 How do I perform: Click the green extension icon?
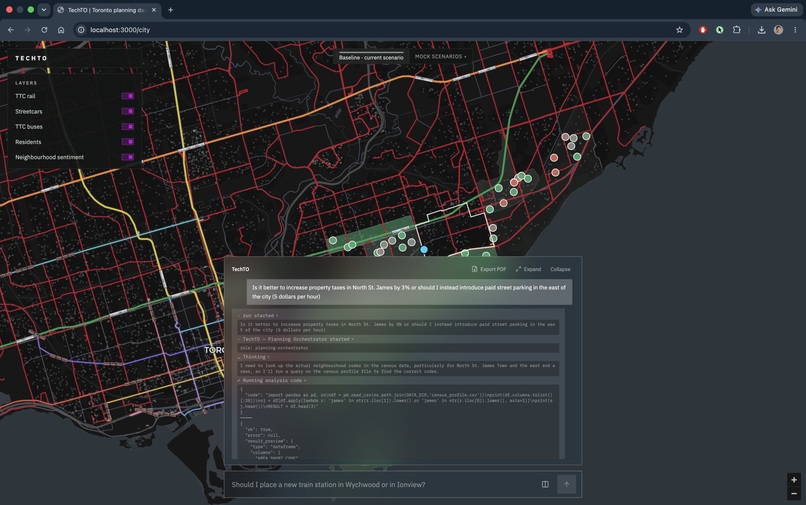tap(720, 30)
